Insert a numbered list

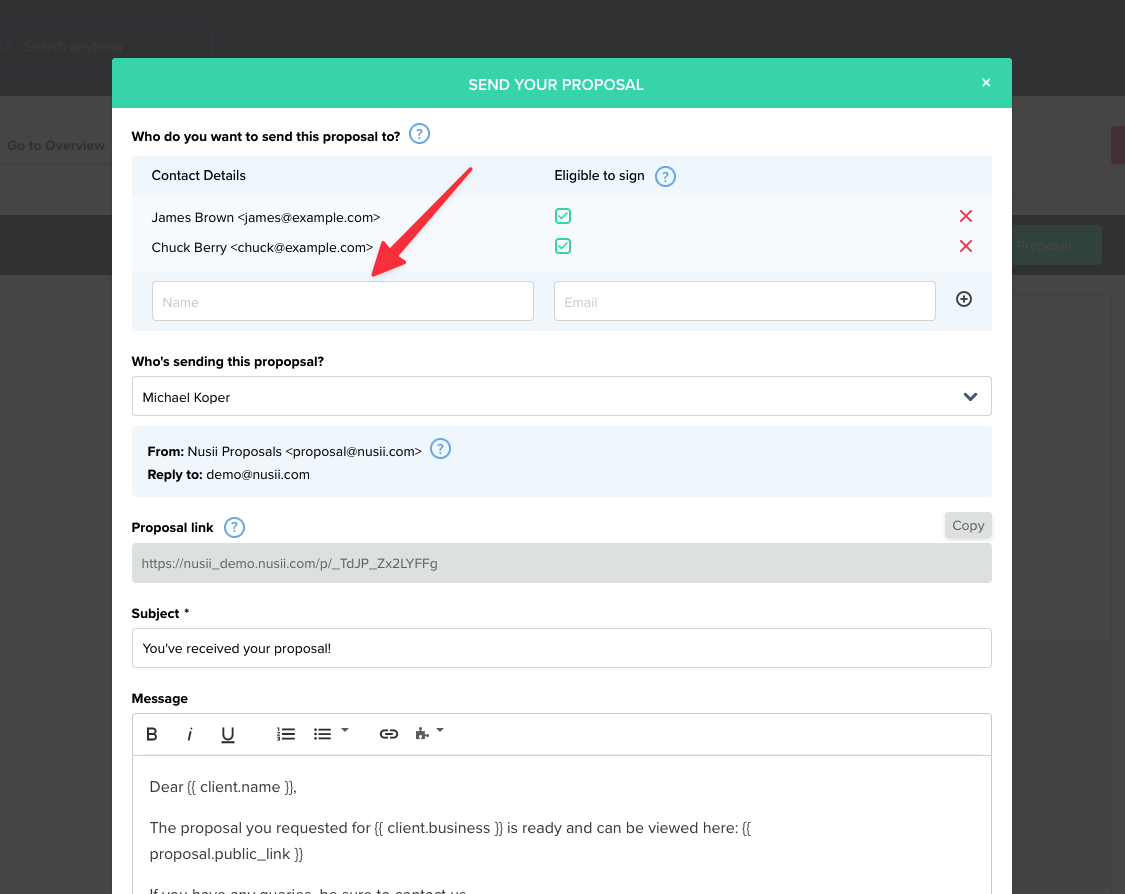tap(286, 734)
